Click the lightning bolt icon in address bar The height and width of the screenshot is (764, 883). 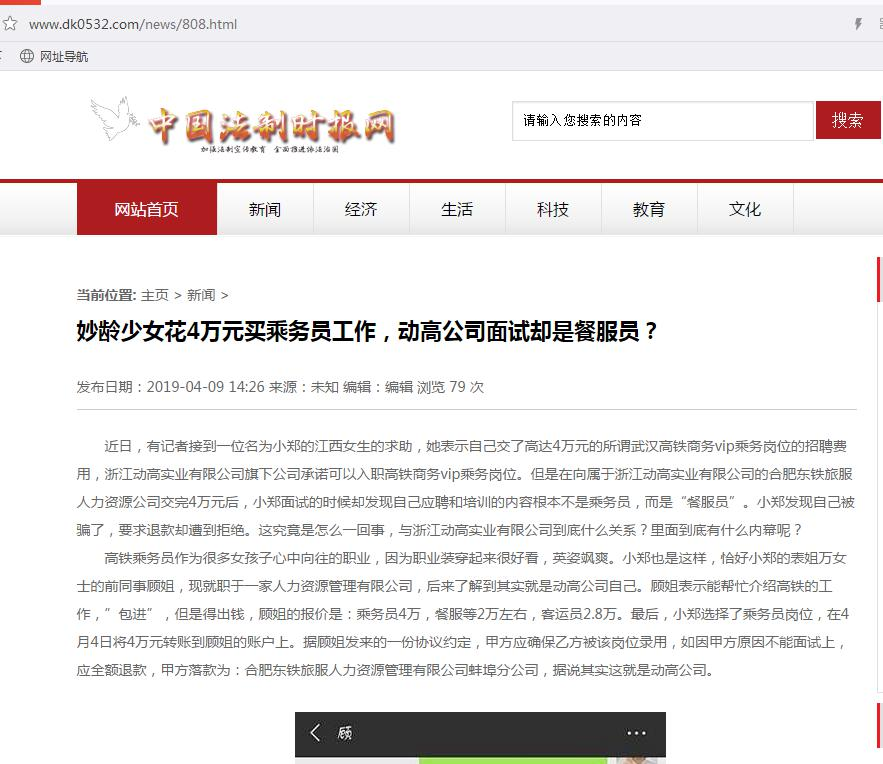(857, 24)
